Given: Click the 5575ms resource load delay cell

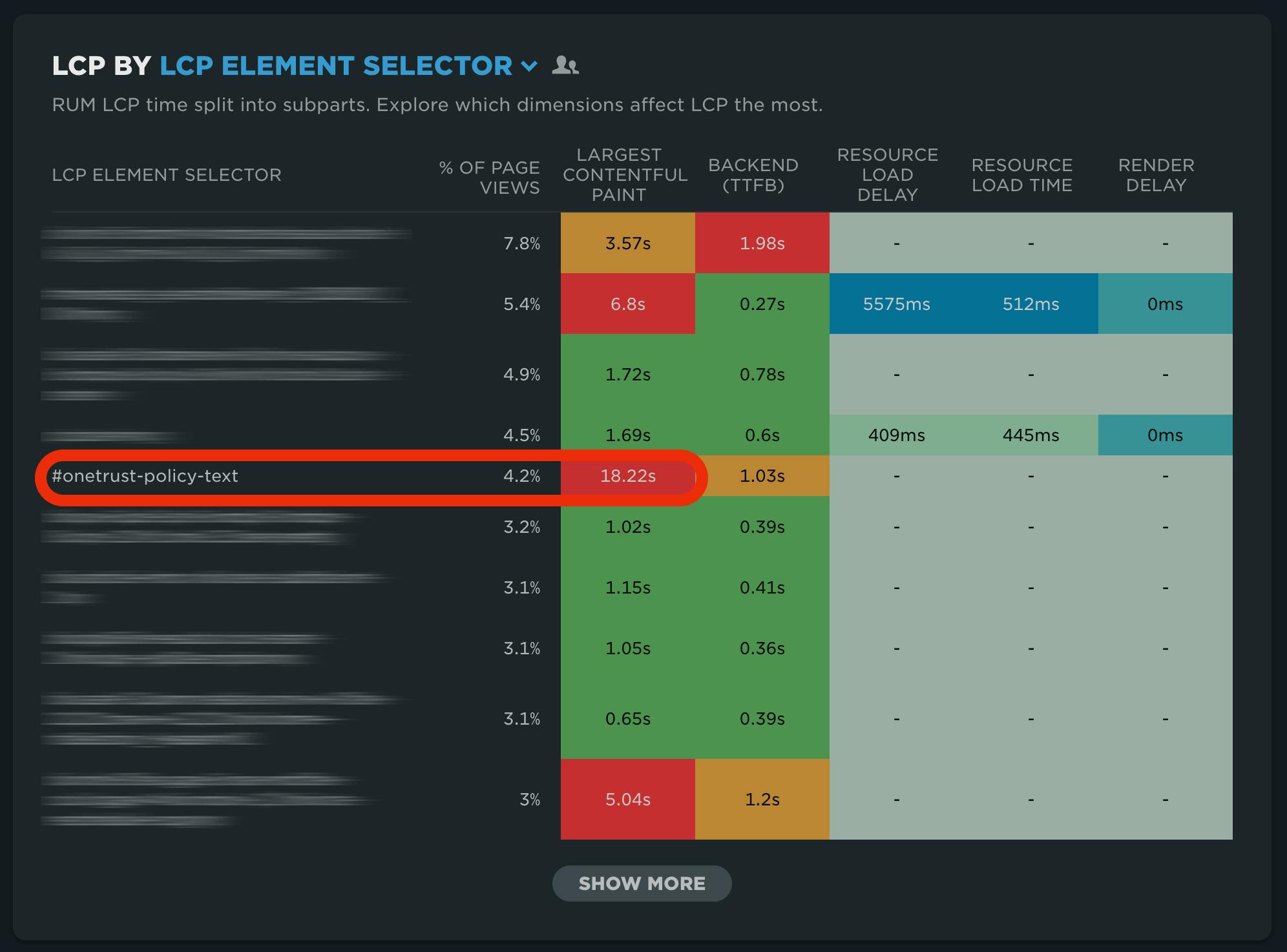Looking at the screenshot, I should point(896,304).
